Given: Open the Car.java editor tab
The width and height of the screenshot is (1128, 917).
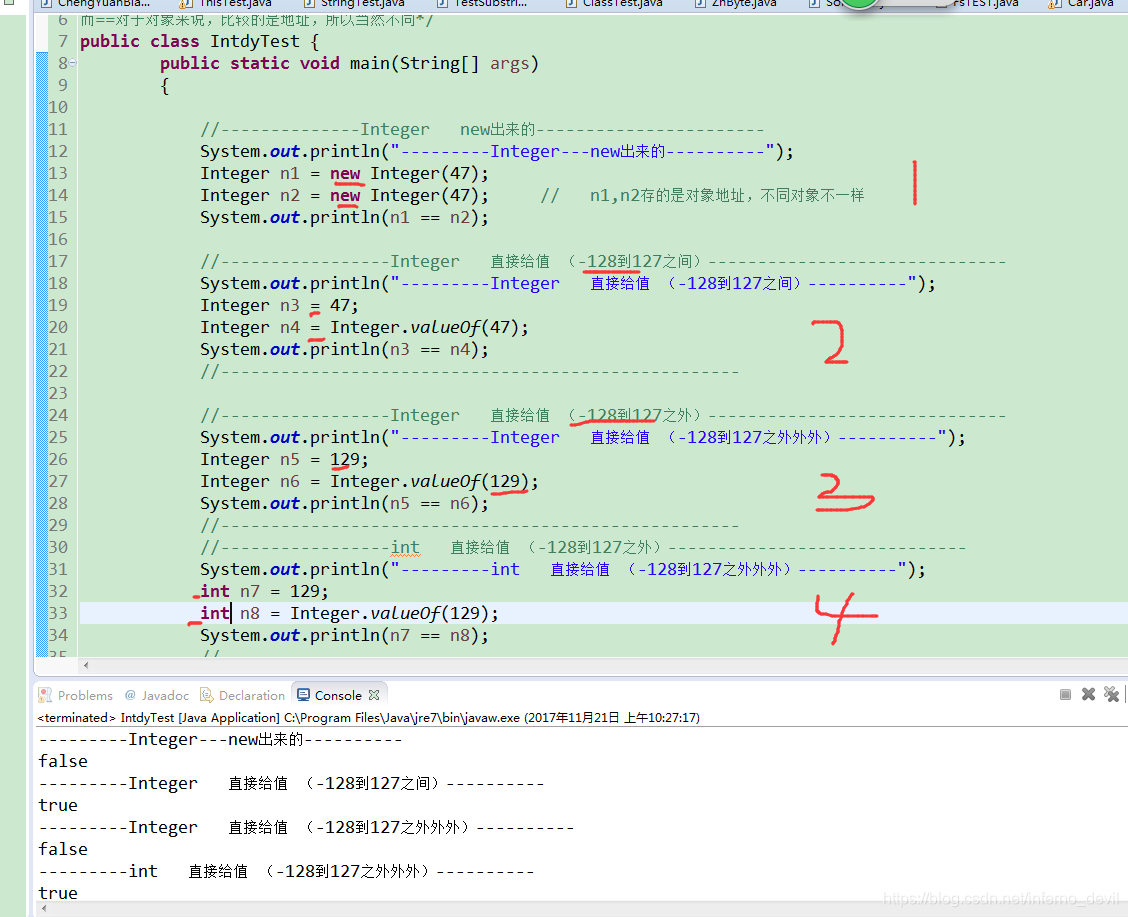Looking at the screenshot, I should (x=1082, y=4).
